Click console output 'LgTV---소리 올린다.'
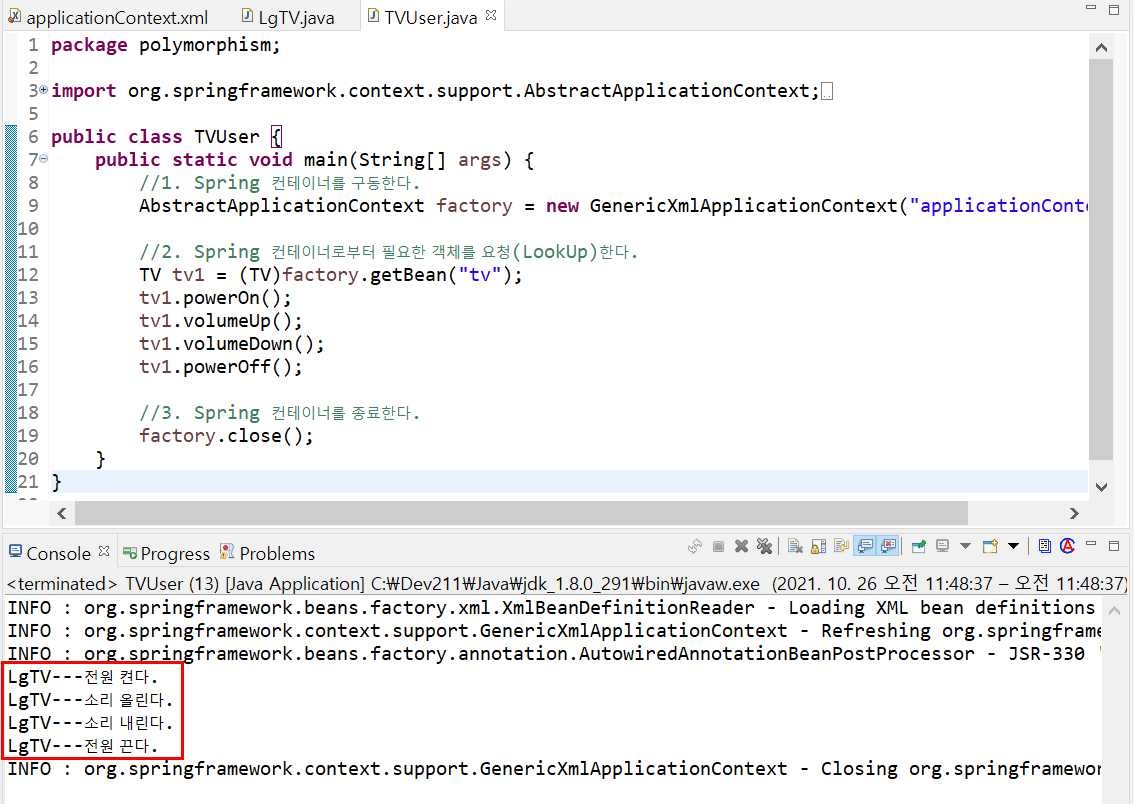 click(90, 701)
